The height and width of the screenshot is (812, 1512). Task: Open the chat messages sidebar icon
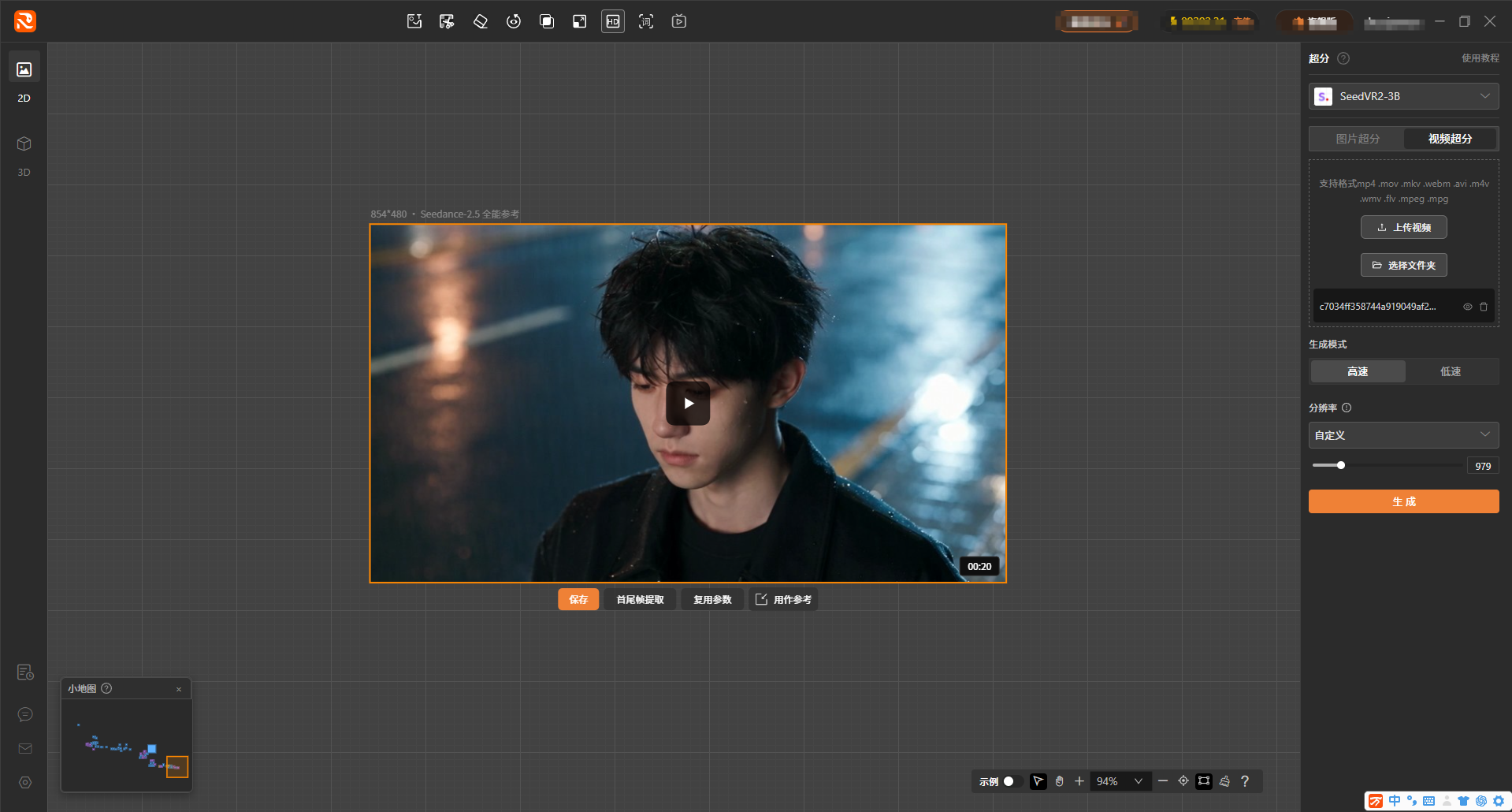[25, 714]
